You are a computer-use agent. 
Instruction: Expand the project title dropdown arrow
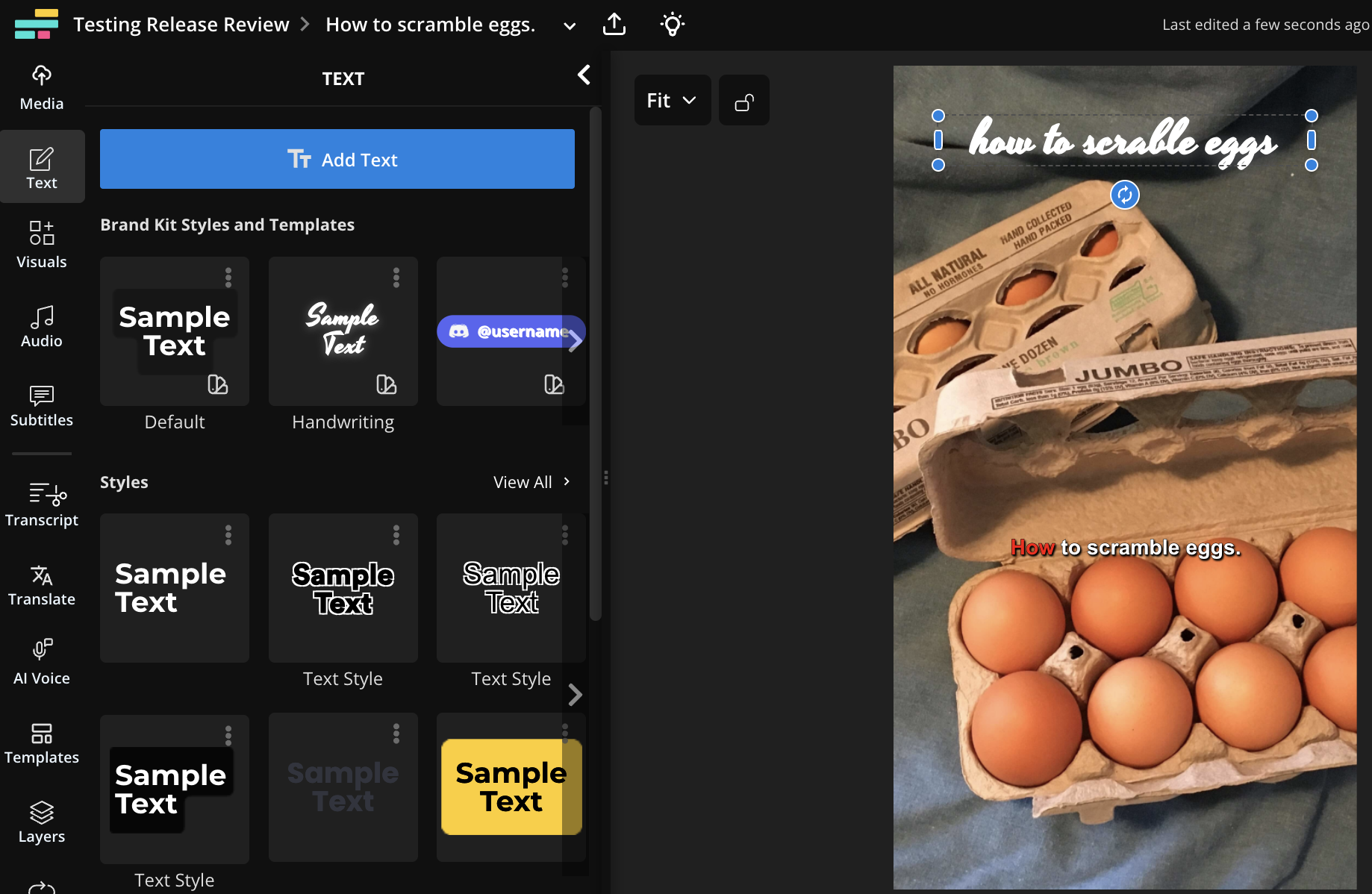570,26
